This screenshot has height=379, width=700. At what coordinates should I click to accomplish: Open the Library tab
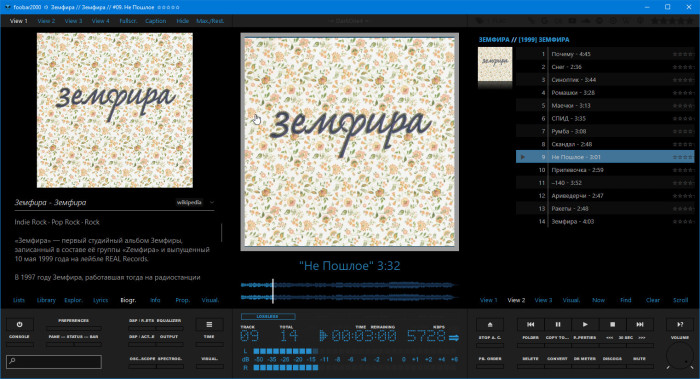[x=46, y=300]
